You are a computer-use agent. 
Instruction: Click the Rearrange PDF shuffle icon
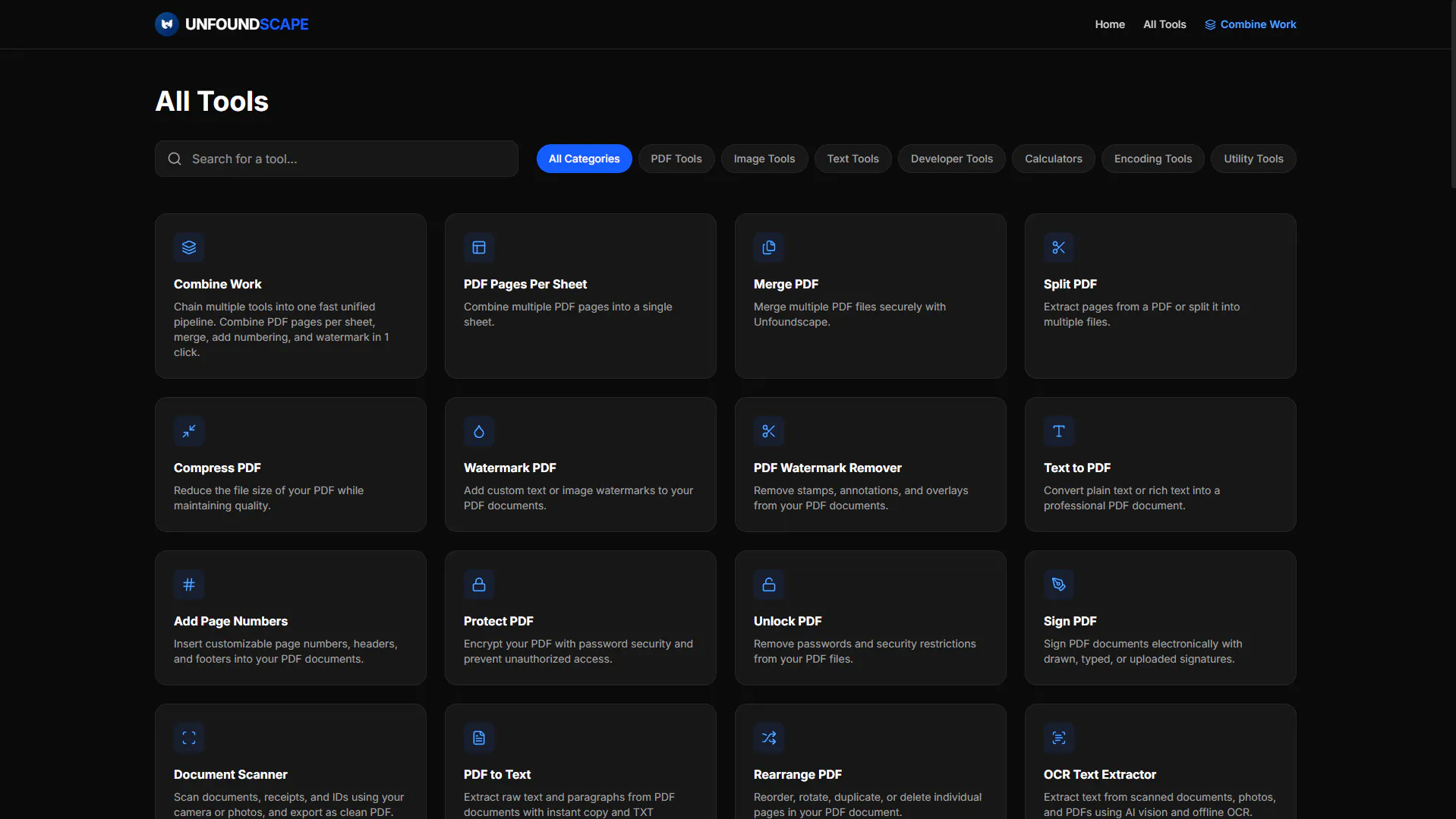coord(769,738)
